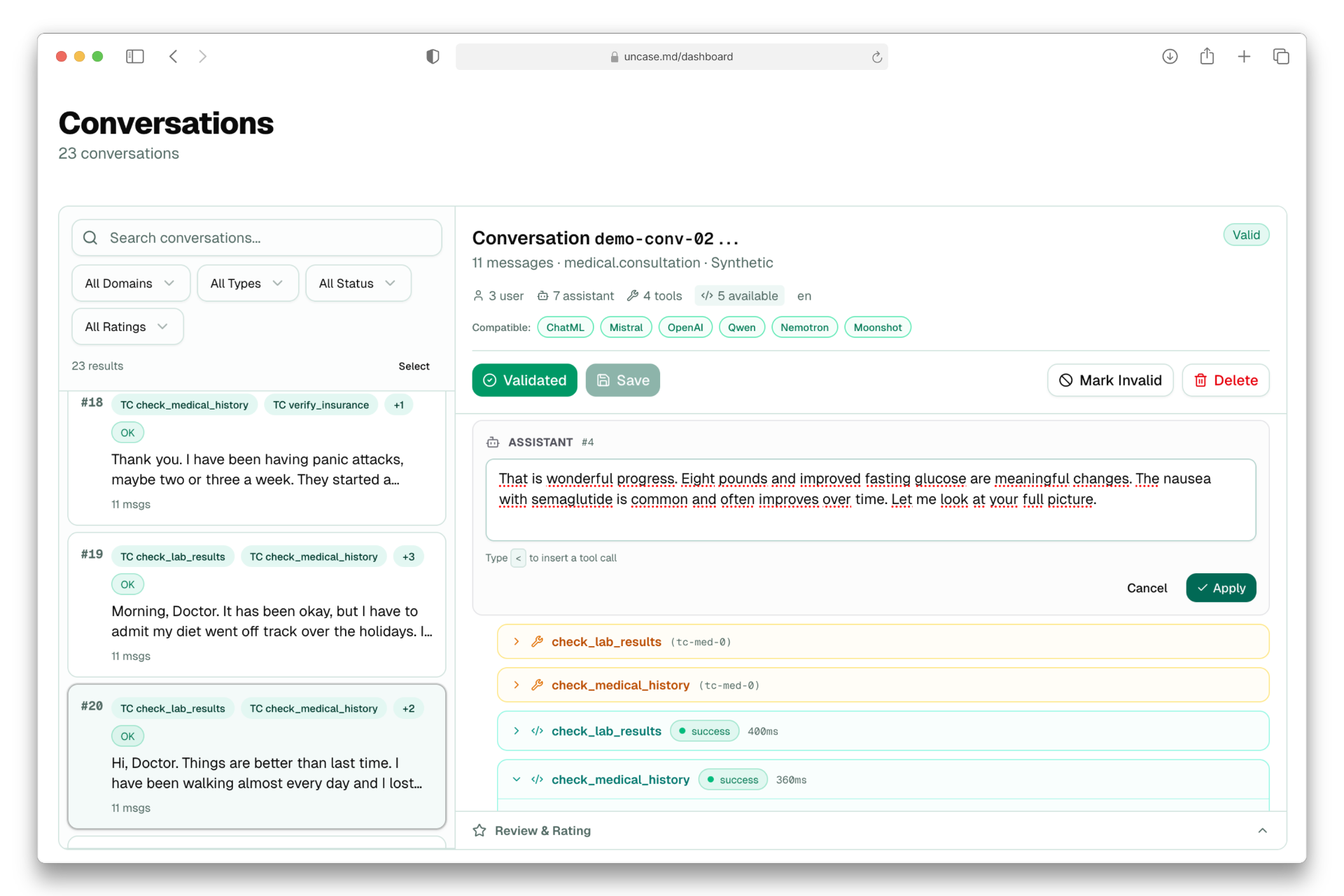Toggle the Validated status button
This screenshot has height=896, width=1344.
524,380
